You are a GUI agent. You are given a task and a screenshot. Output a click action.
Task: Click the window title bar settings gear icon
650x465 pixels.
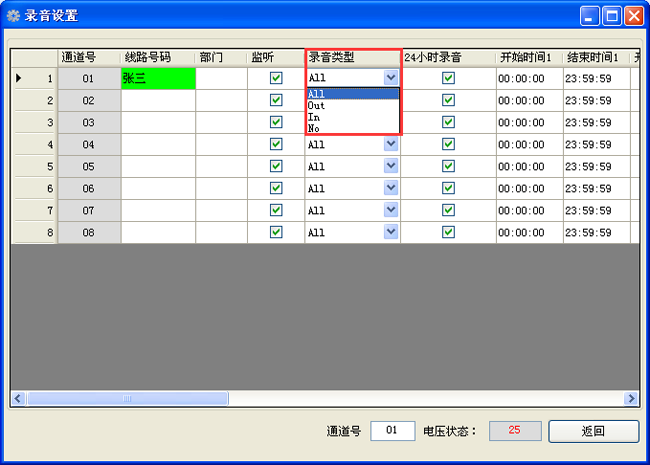click(14, 15)
